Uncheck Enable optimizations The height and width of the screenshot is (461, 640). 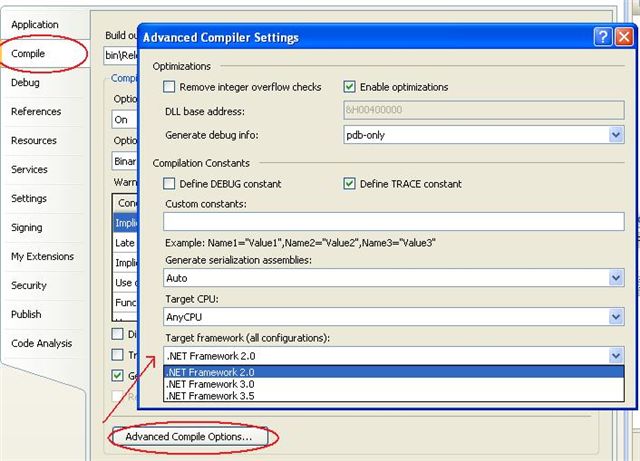click(x=349, y=87)
